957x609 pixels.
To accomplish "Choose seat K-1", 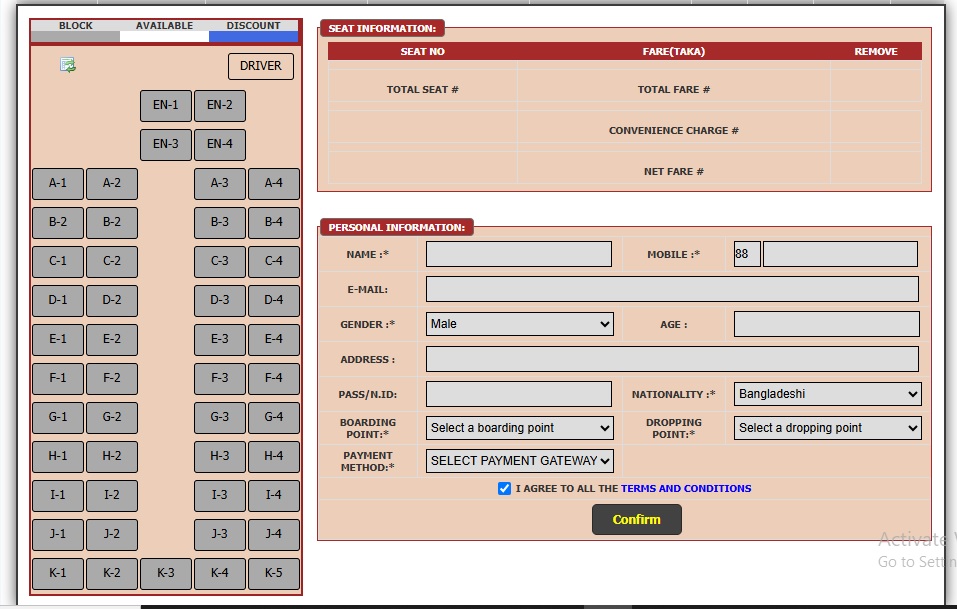I will (58, 574).
